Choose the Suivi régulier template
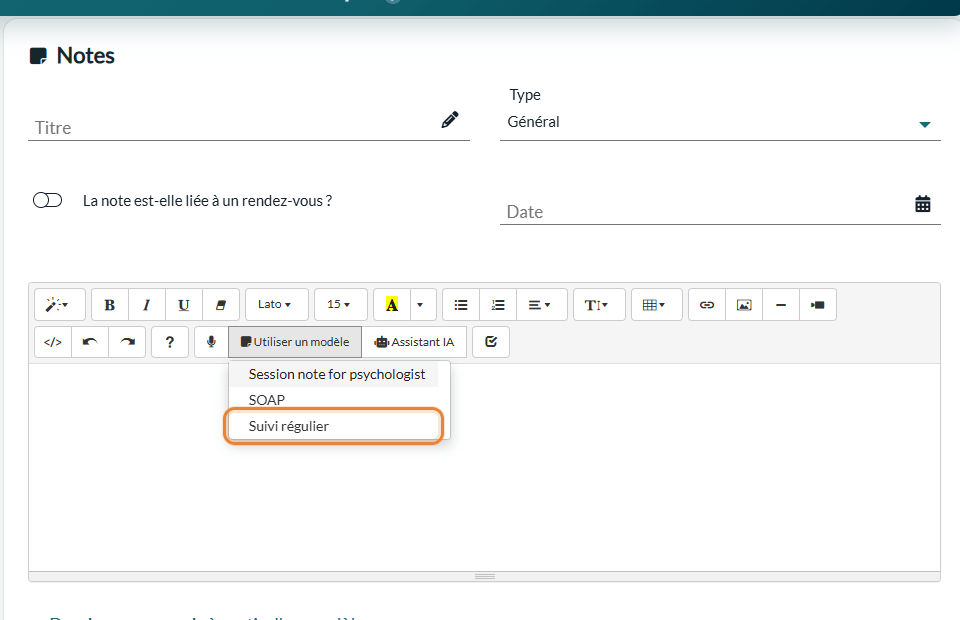Image resolution: width=960 pixels, height=620 pixels. (x=334, y=426)
